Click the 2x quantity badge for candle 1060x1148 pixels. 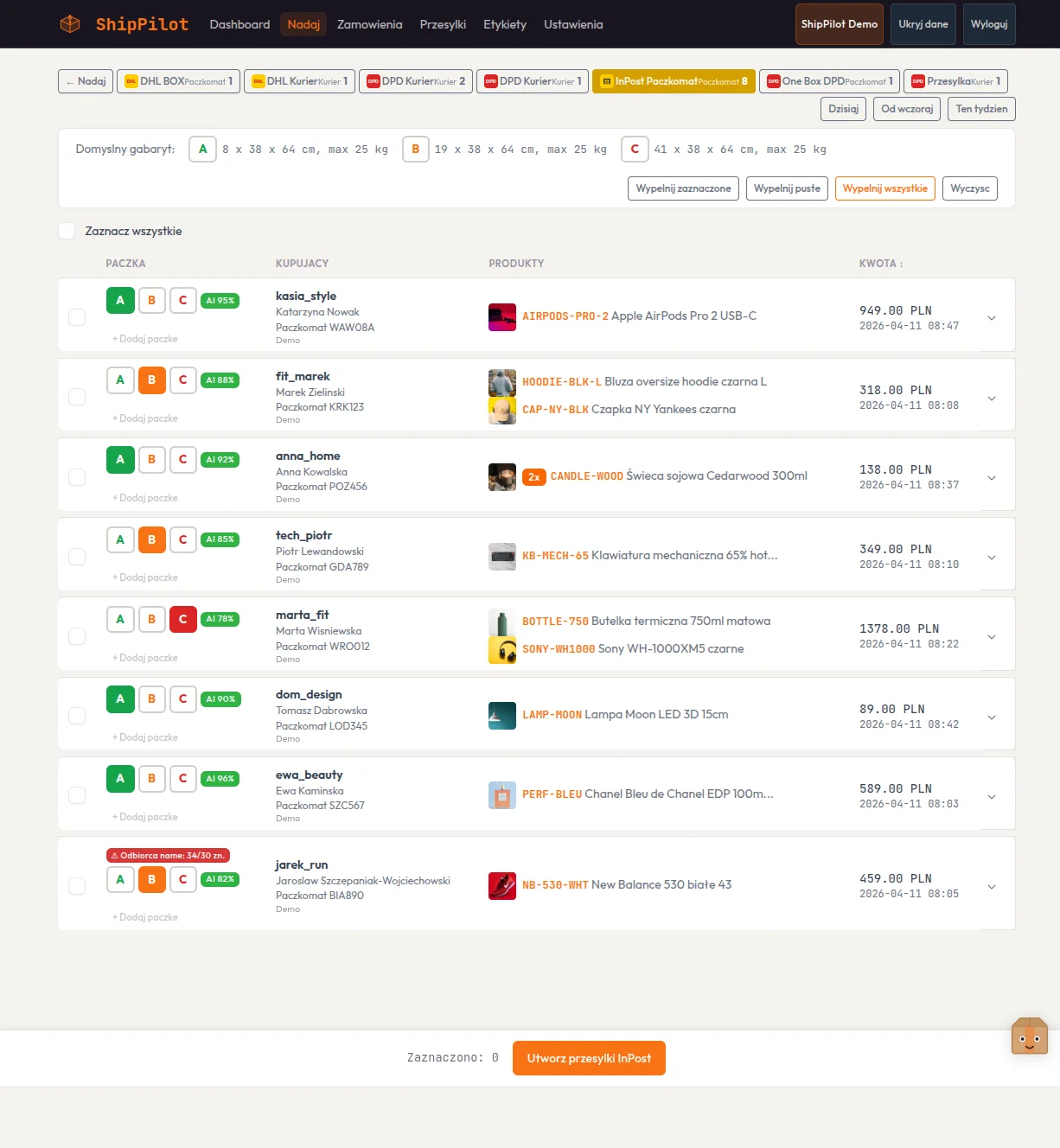coord(534,477)
